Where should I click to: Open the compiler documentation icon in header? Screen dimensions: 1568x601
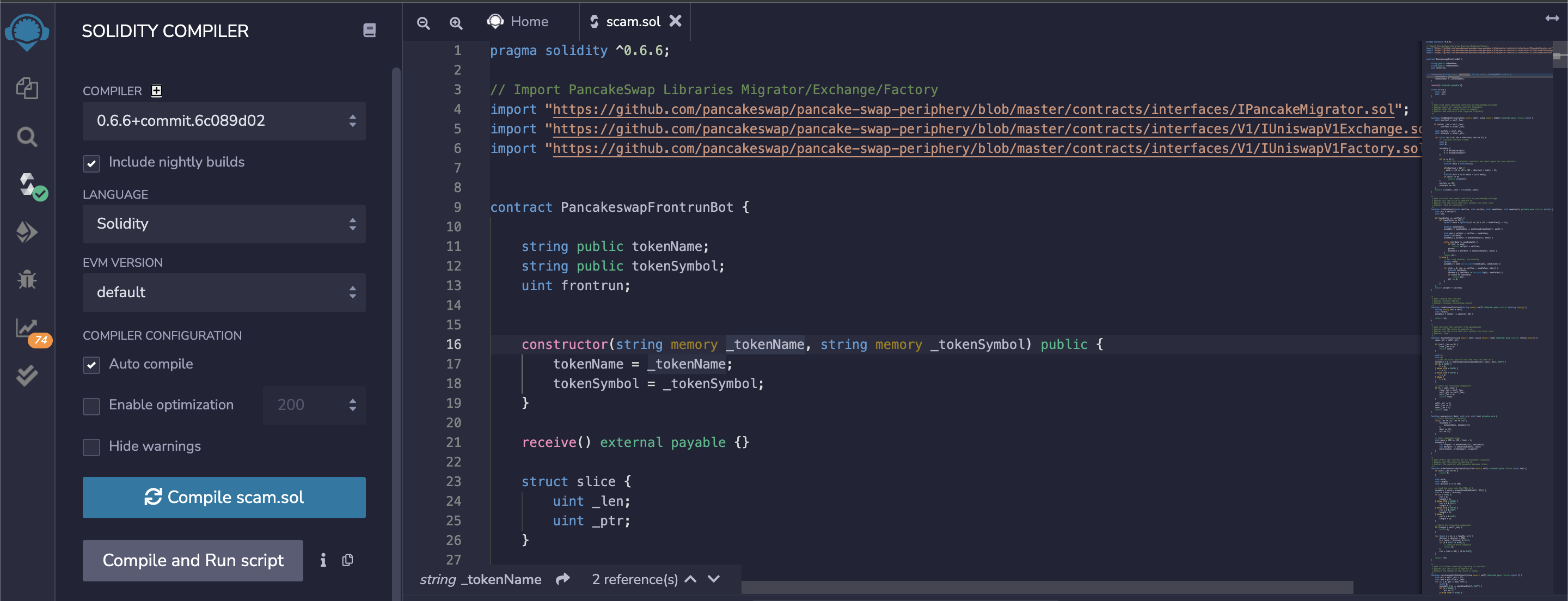tap(369, 30)
